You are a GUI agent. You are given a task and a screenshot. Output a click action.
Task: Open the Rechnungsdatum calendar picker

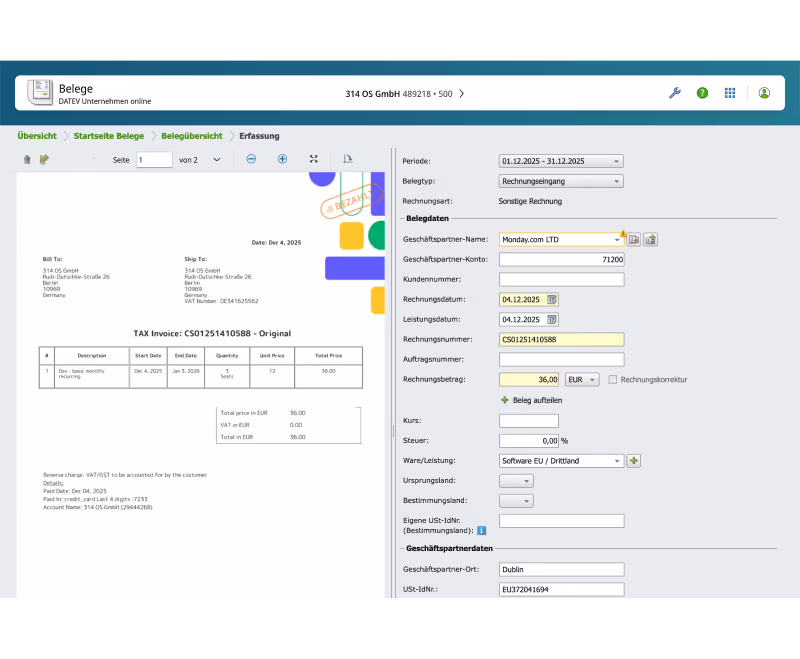pyautogui.click(x=552, y=299)
